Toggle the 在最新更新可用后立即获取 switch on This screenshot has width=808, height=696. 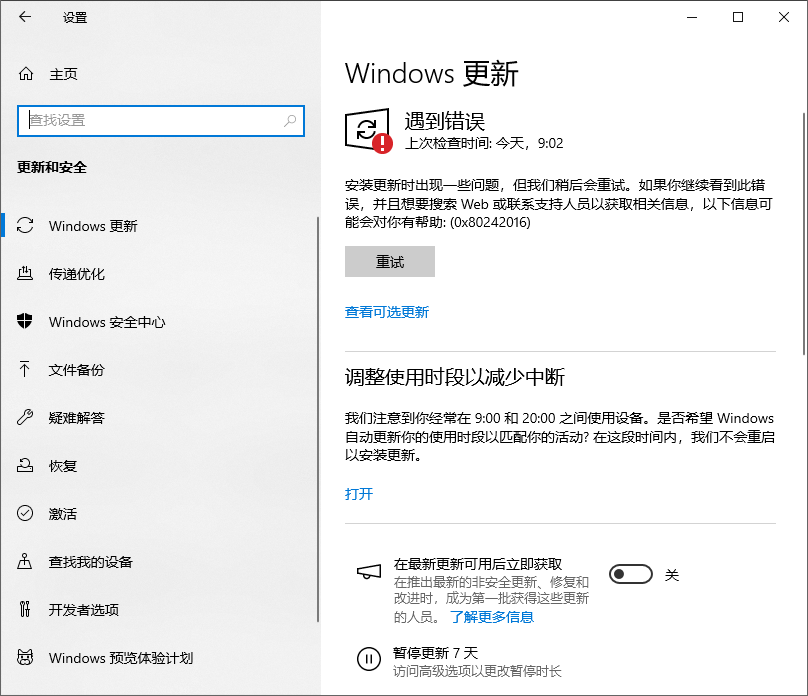[x=631, y=574]
